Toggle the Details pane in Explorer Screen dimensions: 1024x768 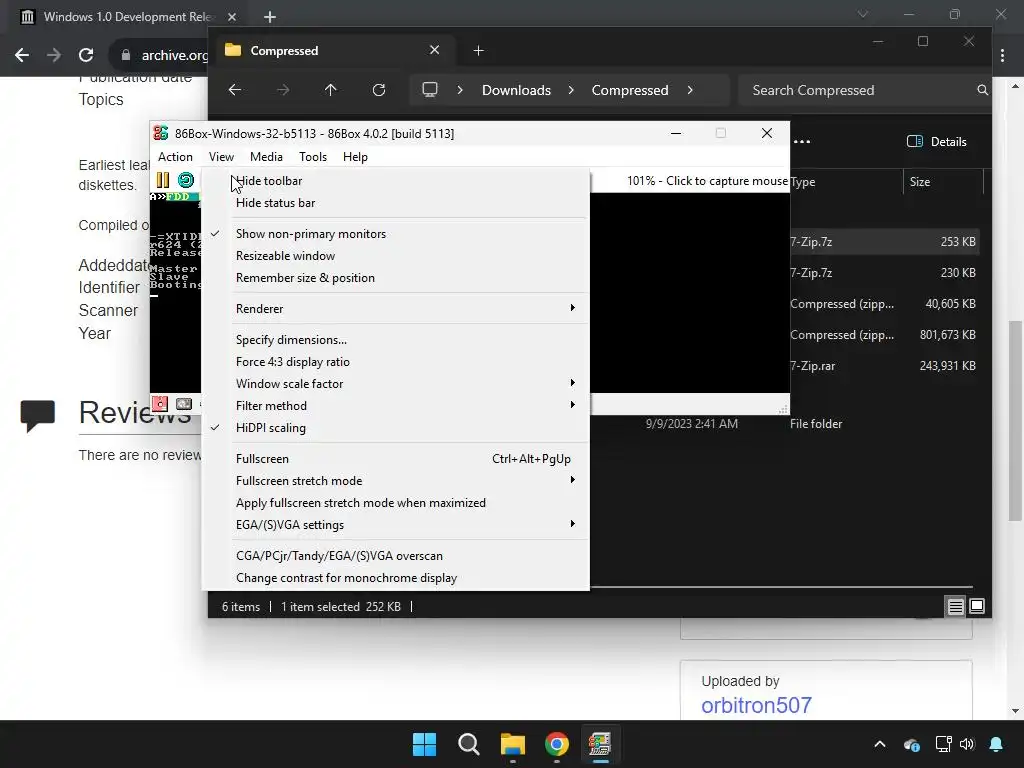point(936,142)
